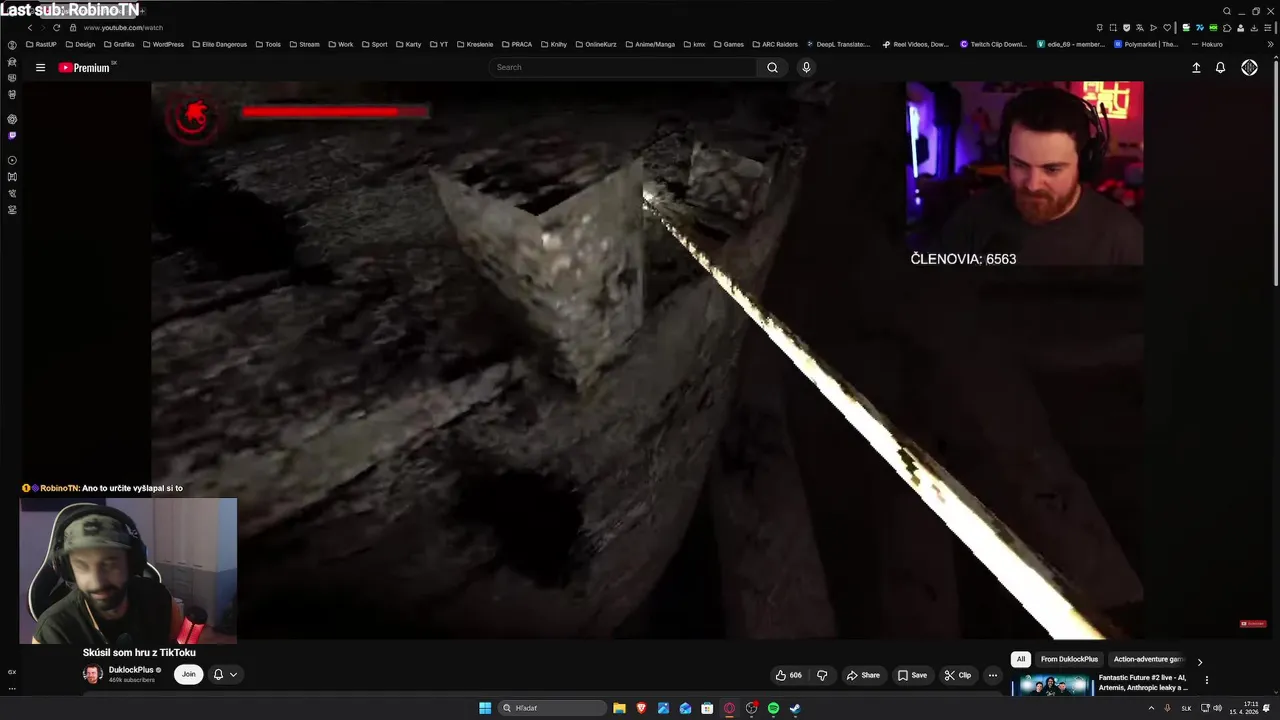Open DuklockPlus channel avatar
Viewport: 1280px width, 720px height.
pos(92,675)
